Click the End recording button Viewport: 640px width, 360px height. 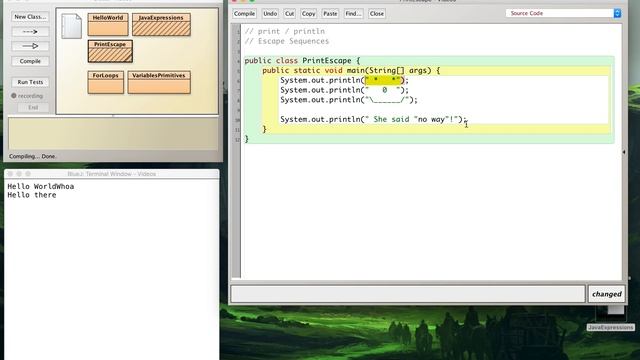(x=33, y=107)
